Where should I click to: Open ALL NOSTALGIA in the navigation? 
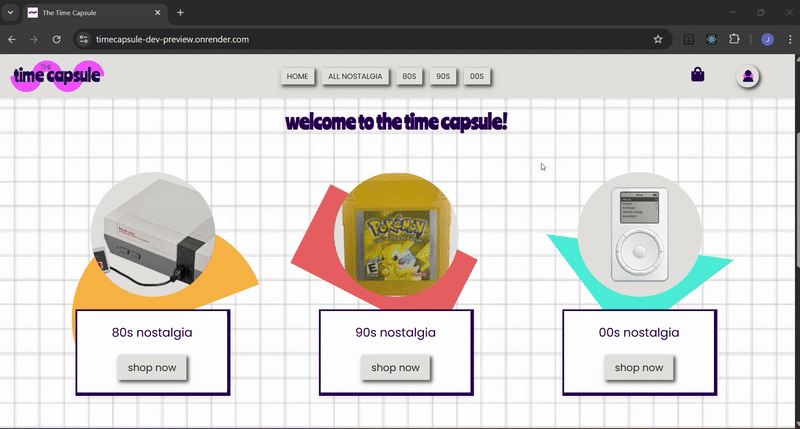[355, 77]
